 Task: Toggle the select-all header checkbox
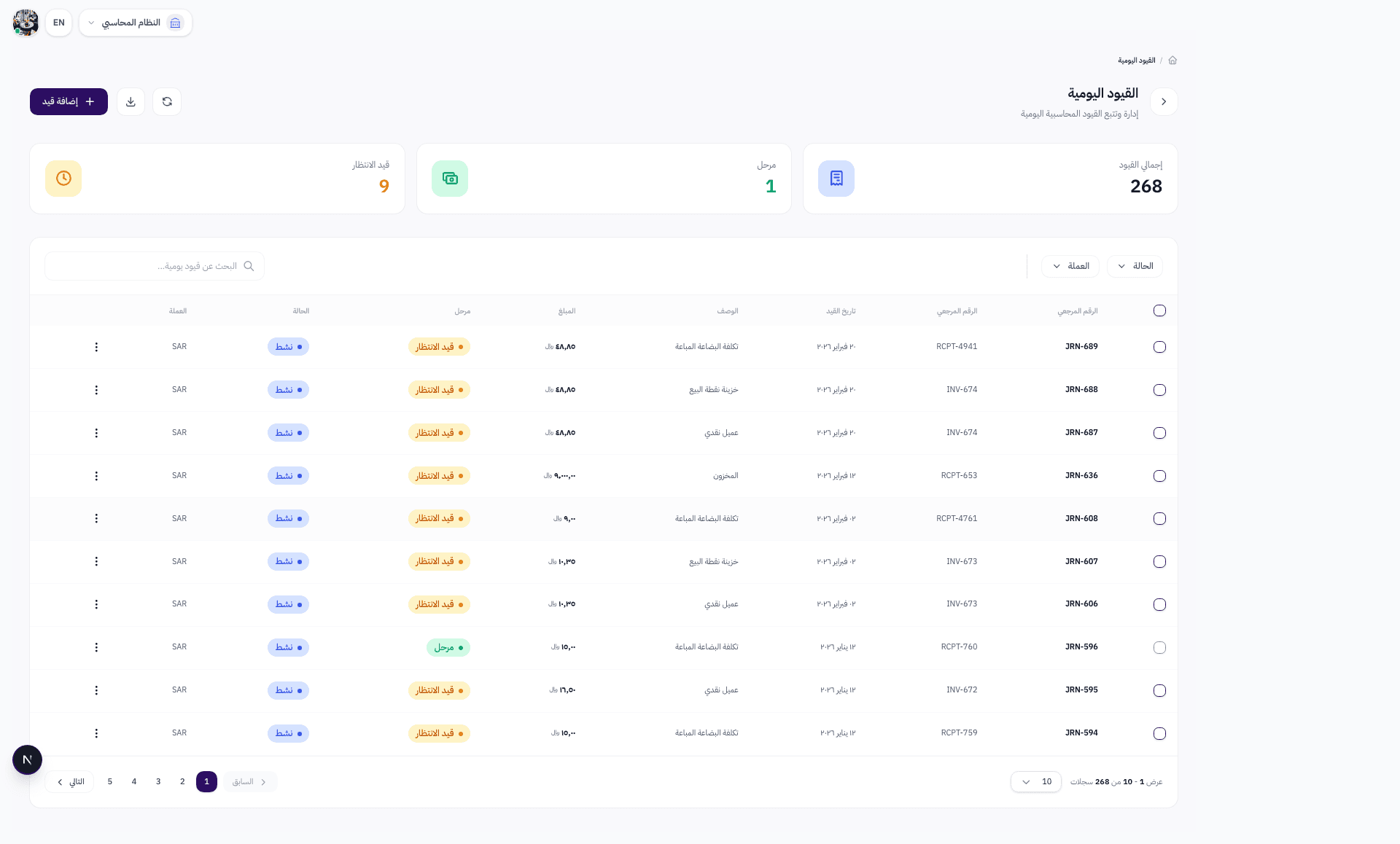(x=1159, y=310)
